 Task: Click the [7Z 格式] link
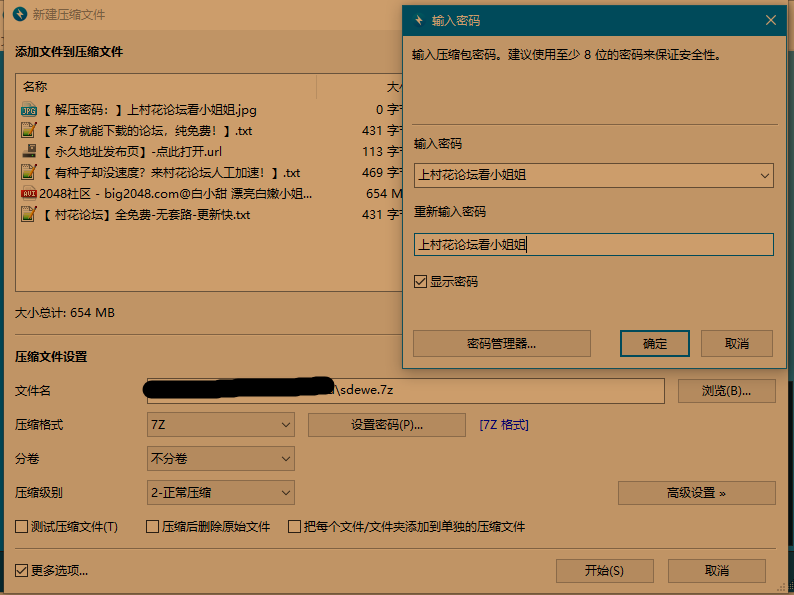point(504,425)
